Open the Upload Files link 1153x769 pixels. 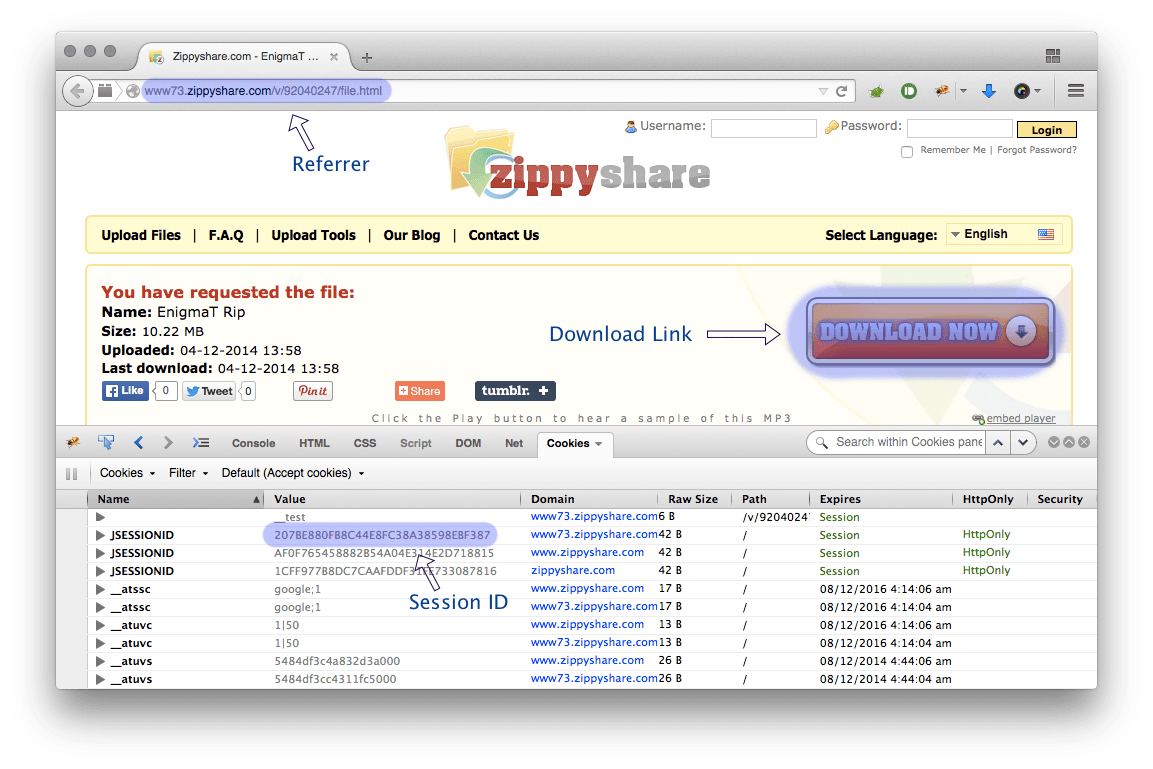tap(141, 235)
